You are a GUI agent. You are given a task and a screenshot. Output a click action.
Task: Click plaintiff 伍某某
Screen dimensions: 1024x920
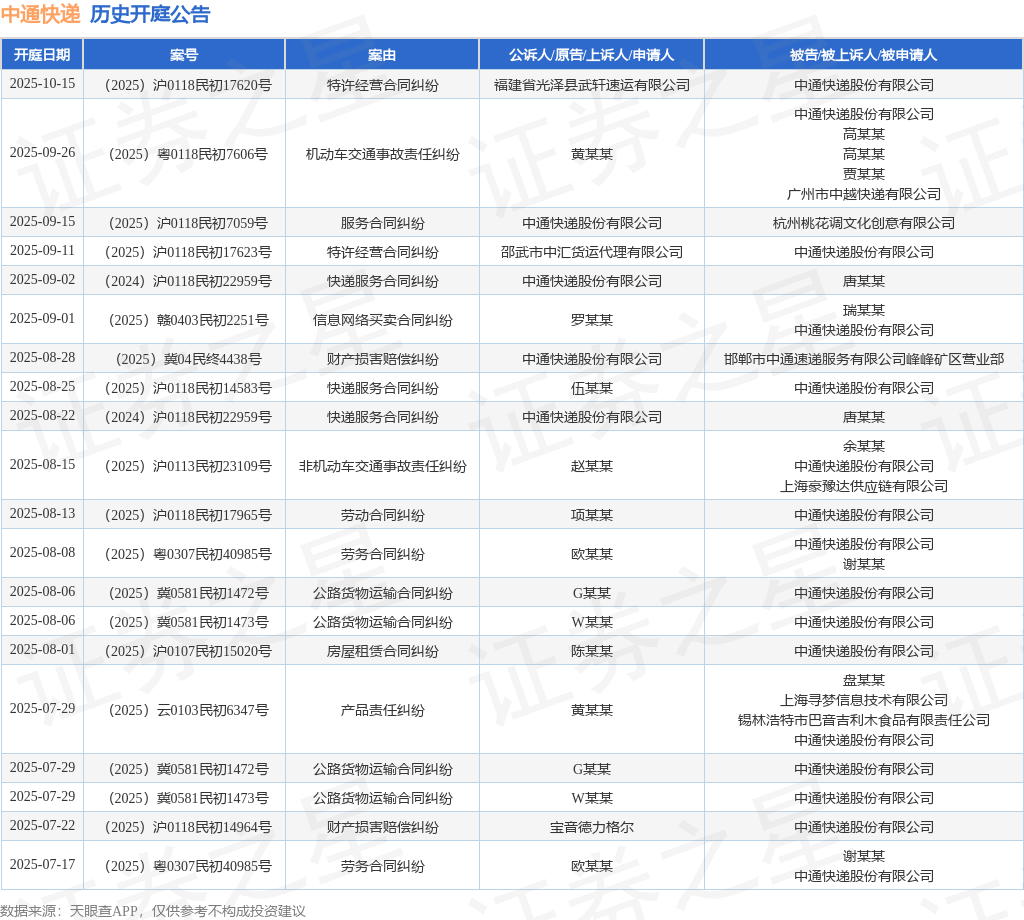pos(592,388)
